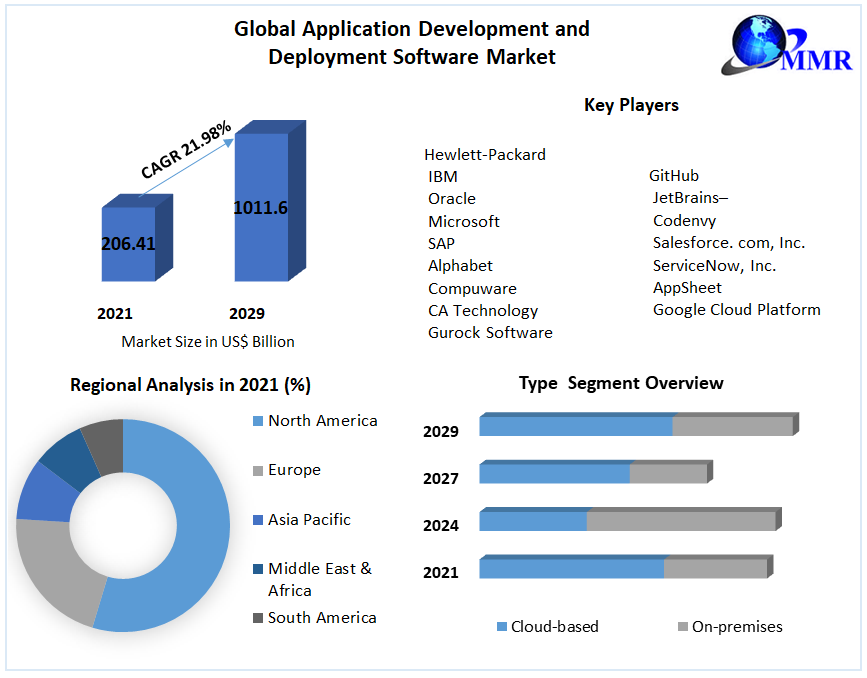Click the CAGR 21.98% growth label
867x678 pixels.
(x=186, y=150)
